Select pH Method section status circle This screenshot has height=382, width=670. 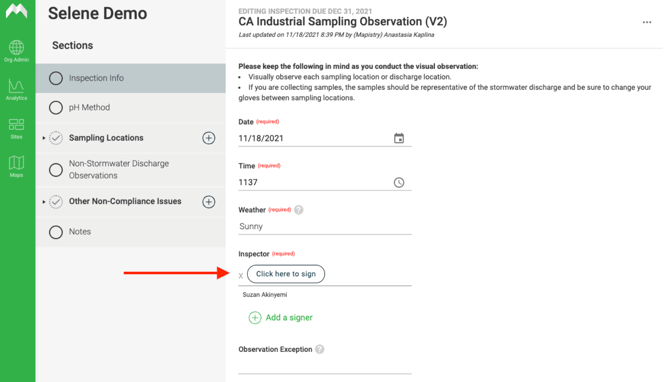pyautogui.click(x=56, y=107)
